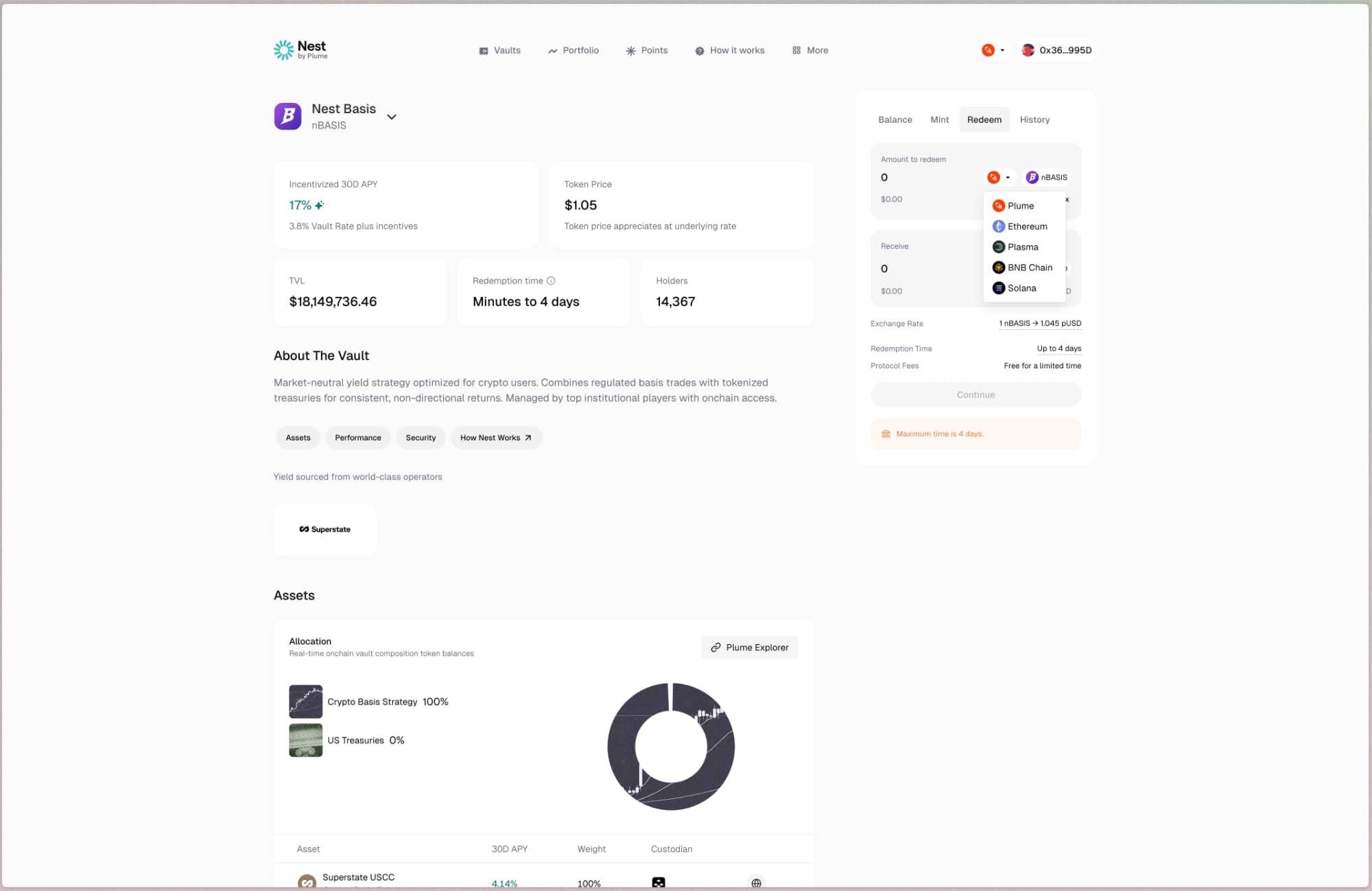The width and height of the screenshot is (1372, 891).
Task: Open the Plume Explorer link
Action: (x=749, y=648)
